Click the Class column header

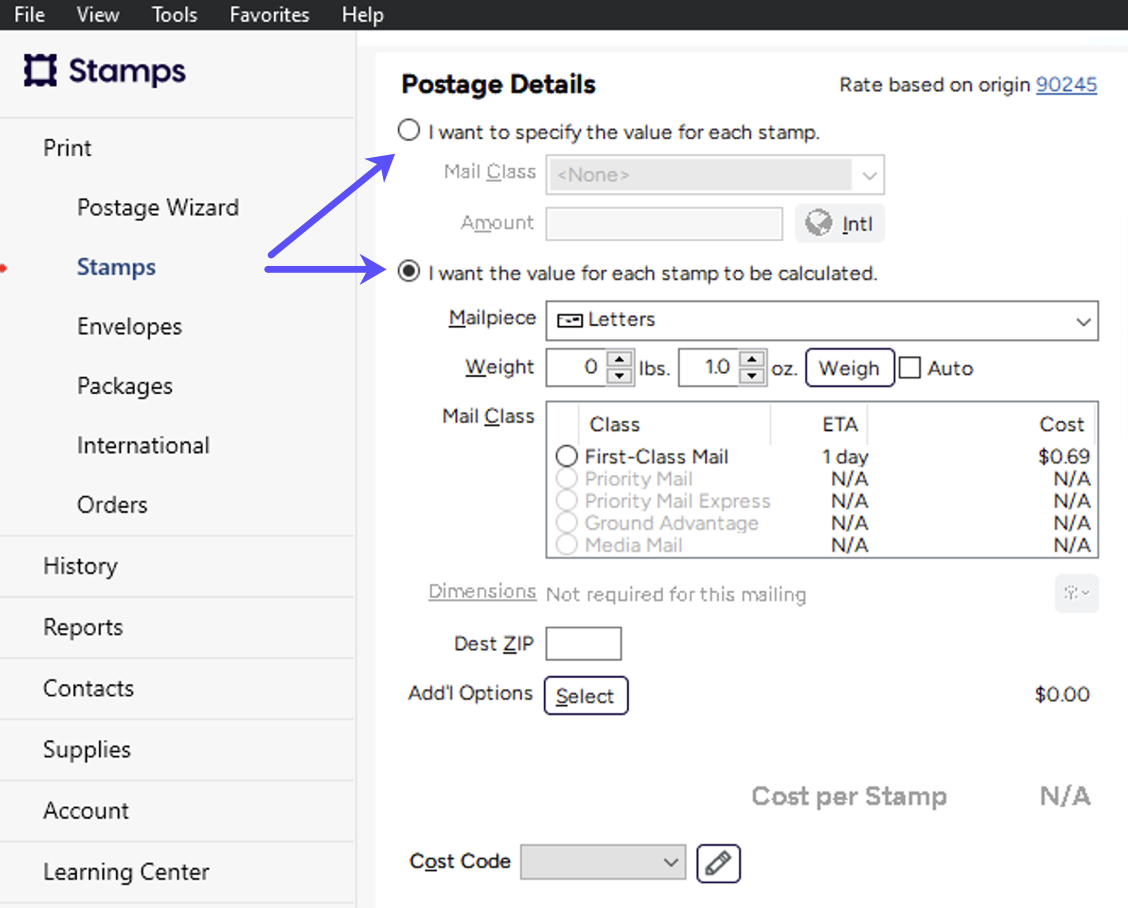click(614, 425)
